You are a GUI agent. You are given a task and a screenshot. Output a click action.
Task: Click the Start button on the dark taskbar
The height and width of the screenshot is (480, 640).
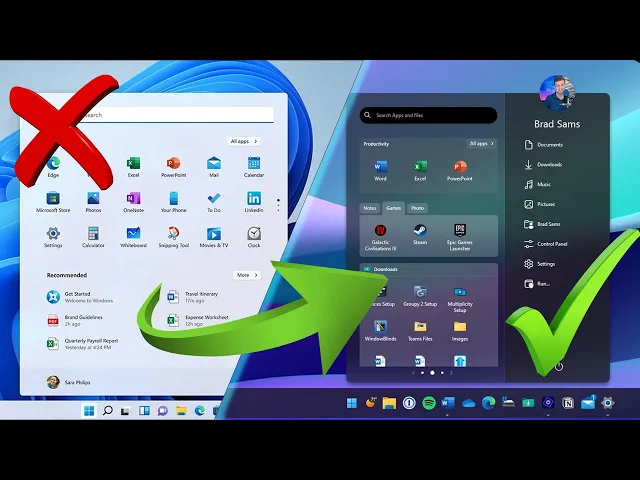(x=351, y=403)
